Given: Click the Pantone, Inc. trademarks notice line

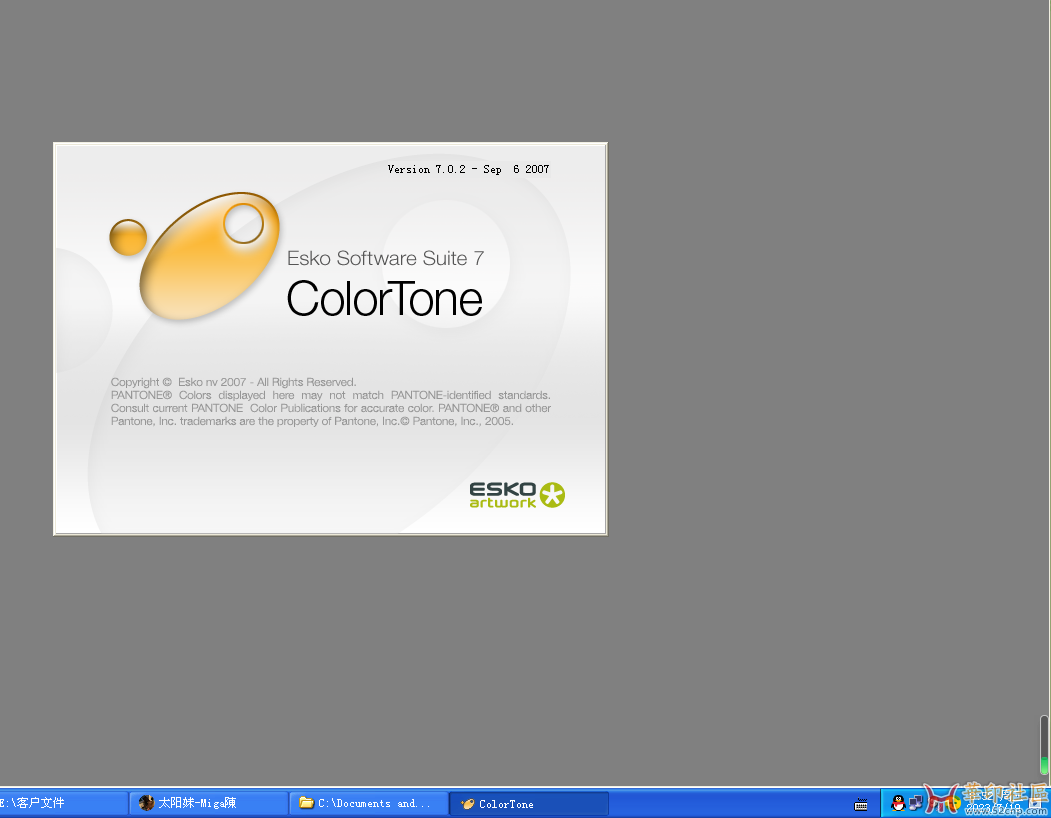Looking at the screenshot, I should click(x=312, y=422).
